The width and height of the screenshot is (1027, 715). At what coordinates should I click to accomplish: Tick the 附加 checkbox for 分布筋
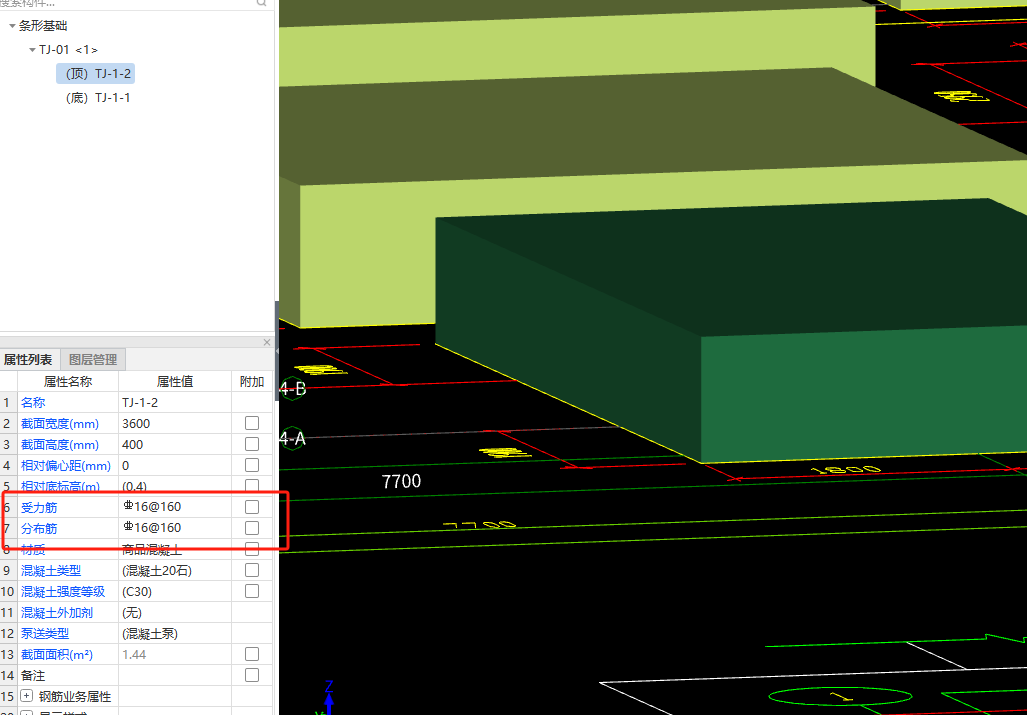point(252,528)
